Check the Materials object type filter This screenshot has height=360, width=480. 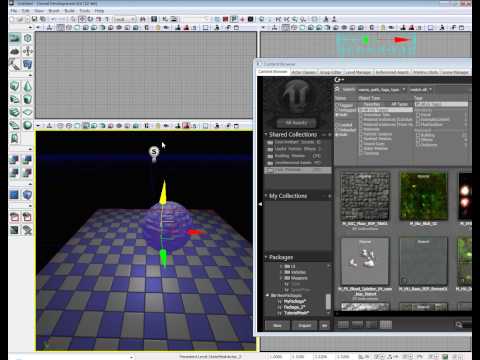[x=361, y=129]
